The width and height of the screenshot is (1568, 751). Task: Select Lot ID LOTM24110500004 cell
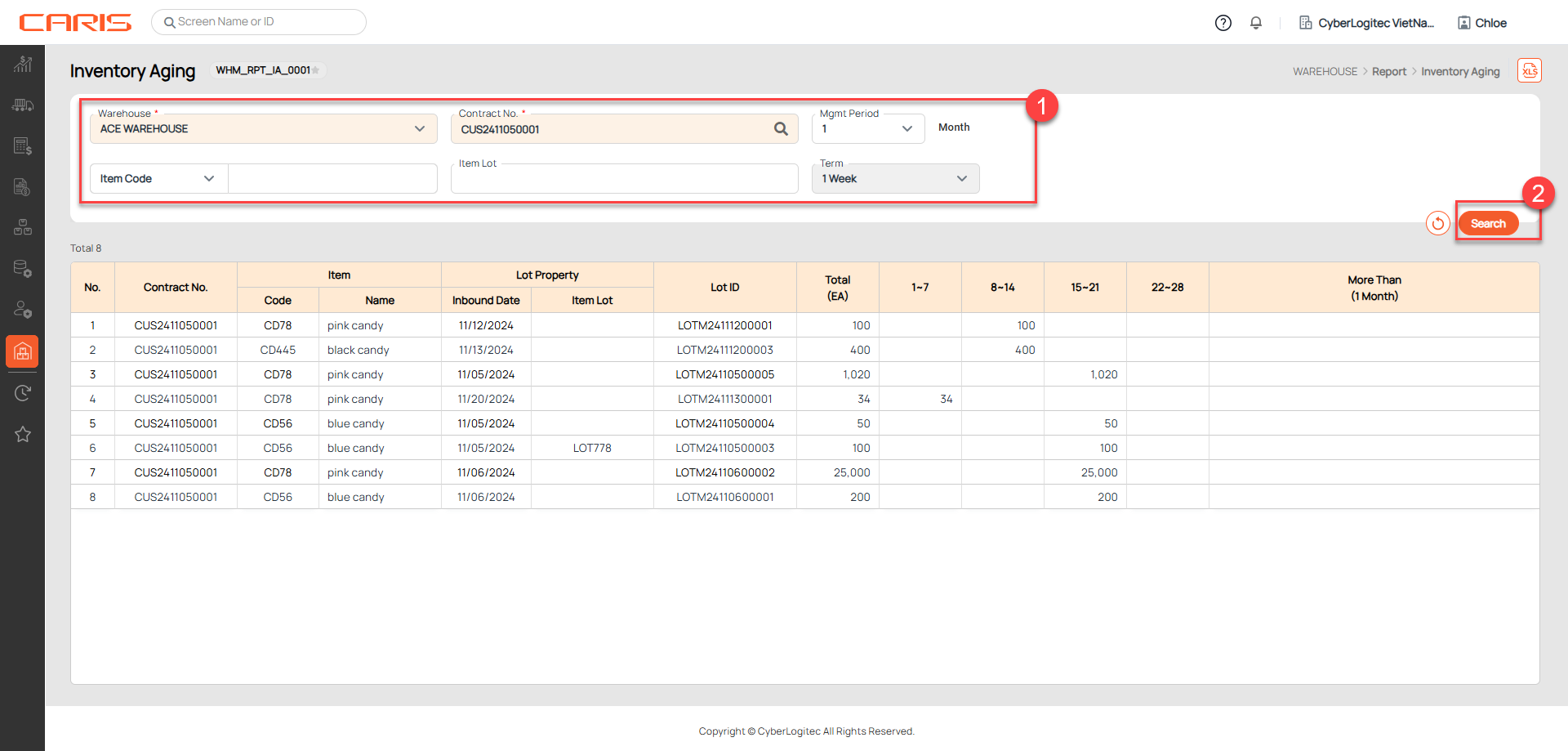[725, 423]
